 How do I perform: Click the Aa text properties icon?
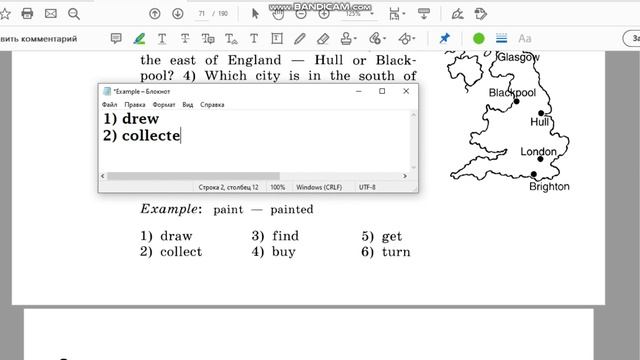[x=524, y=39]
